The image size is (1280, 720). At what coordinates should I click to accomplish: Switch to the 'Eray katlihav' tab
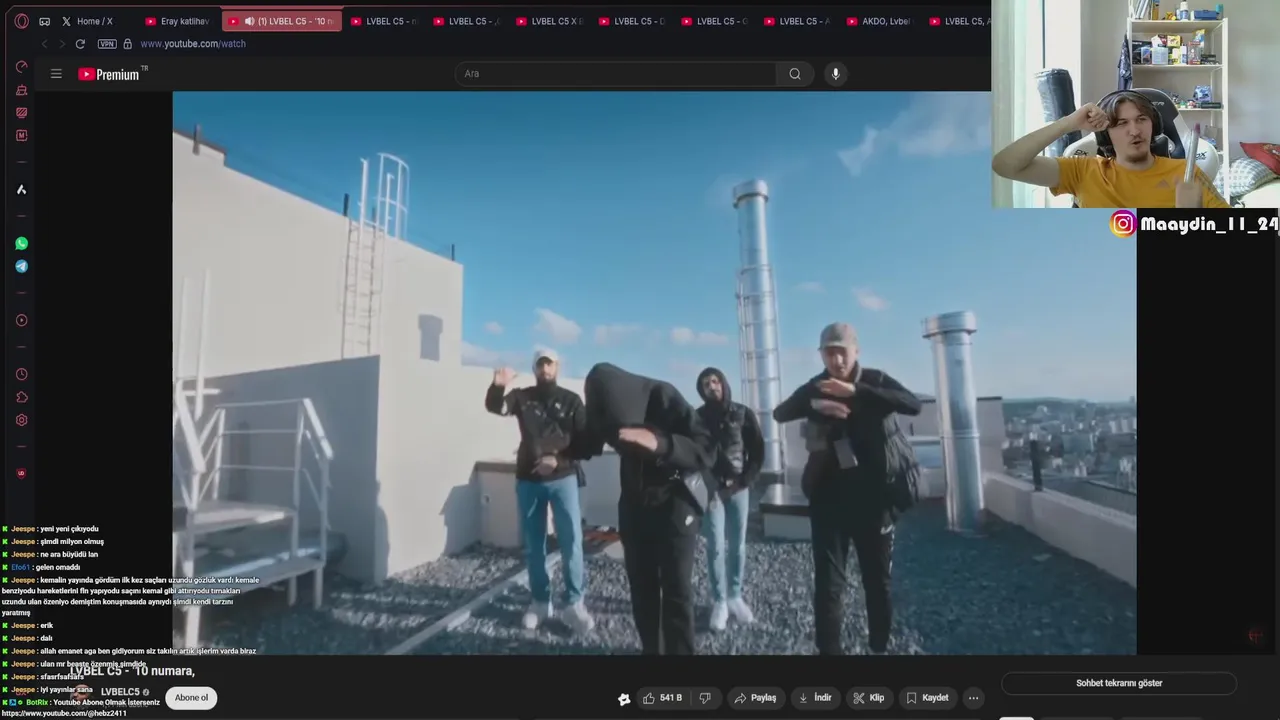click(178, 21)
